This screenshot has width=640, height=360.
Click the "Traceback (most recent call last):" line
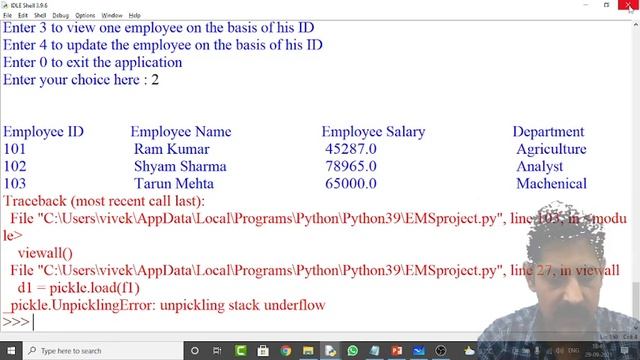104,201
